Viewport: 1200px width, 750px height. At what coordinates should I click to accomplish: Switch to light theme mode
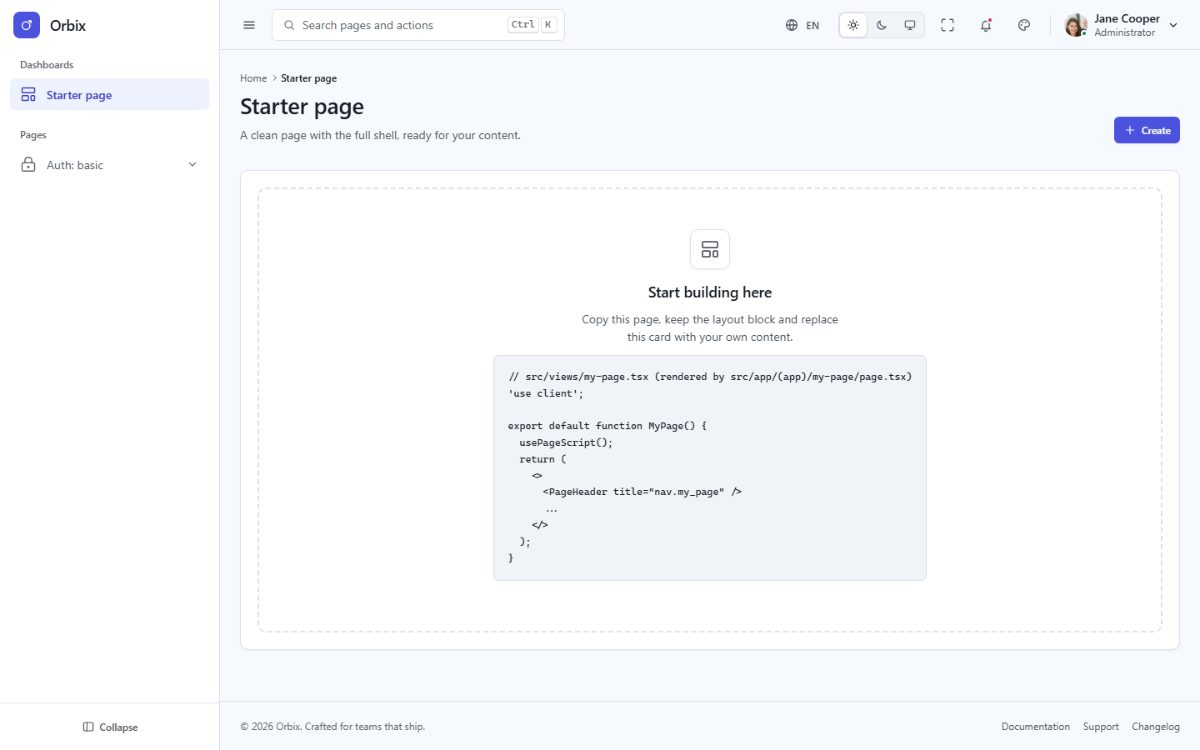pyautogui.click(x=853, y=25)
